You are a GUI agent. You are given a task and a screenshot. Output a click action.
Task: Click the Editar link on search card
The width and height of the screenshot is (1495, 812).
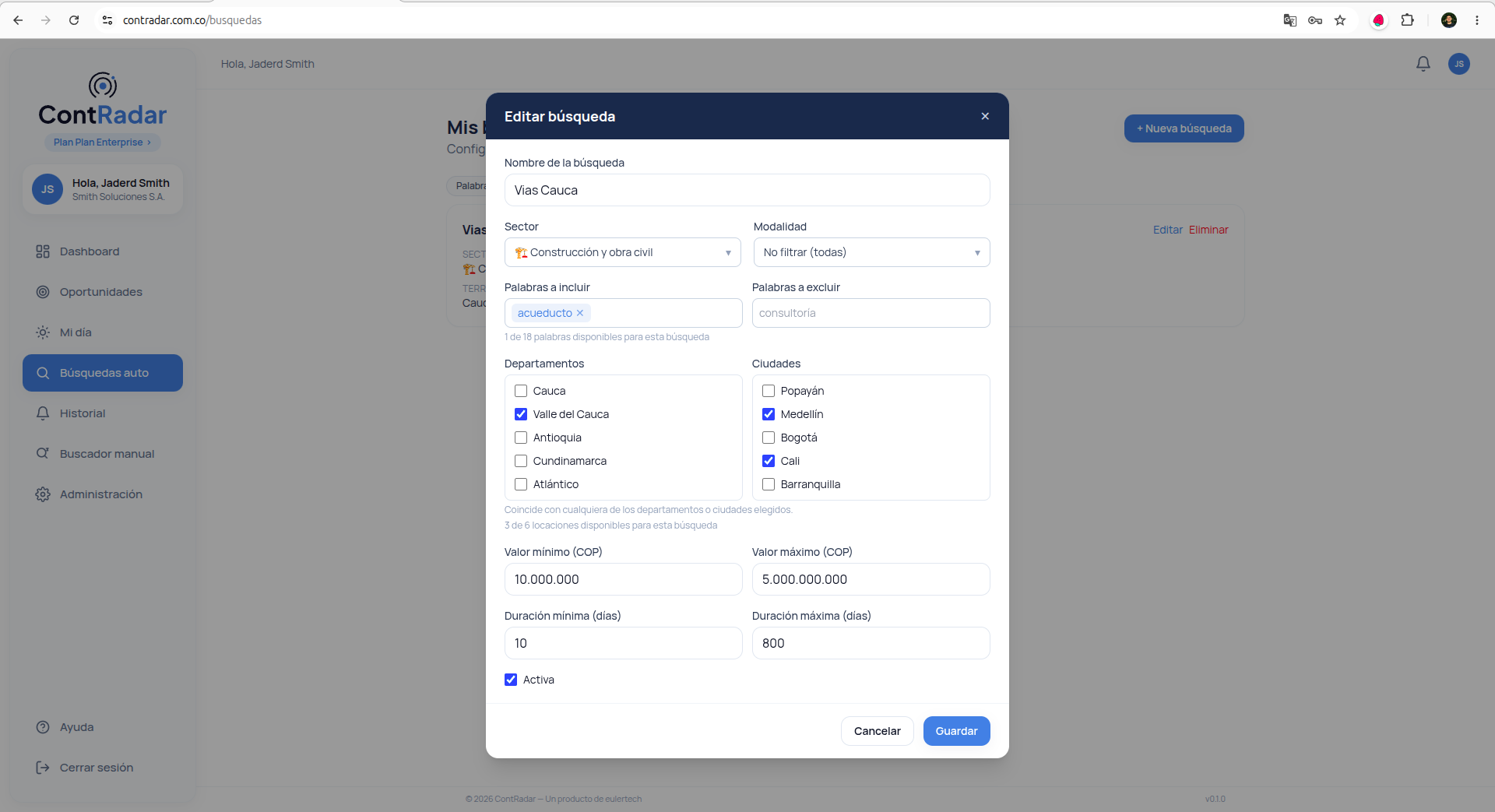pos(1168,230)
